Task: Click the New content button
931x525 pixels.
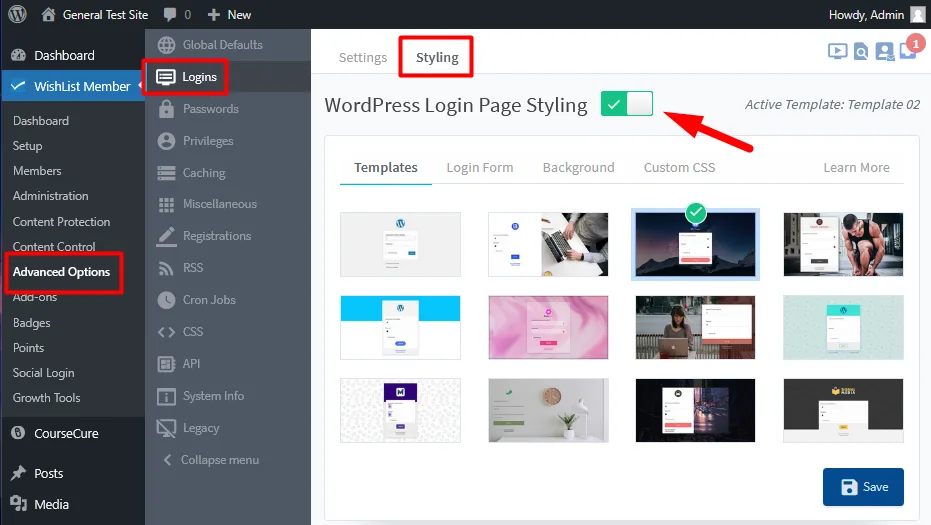Action: pyautogui.click(x=229, y=14)
